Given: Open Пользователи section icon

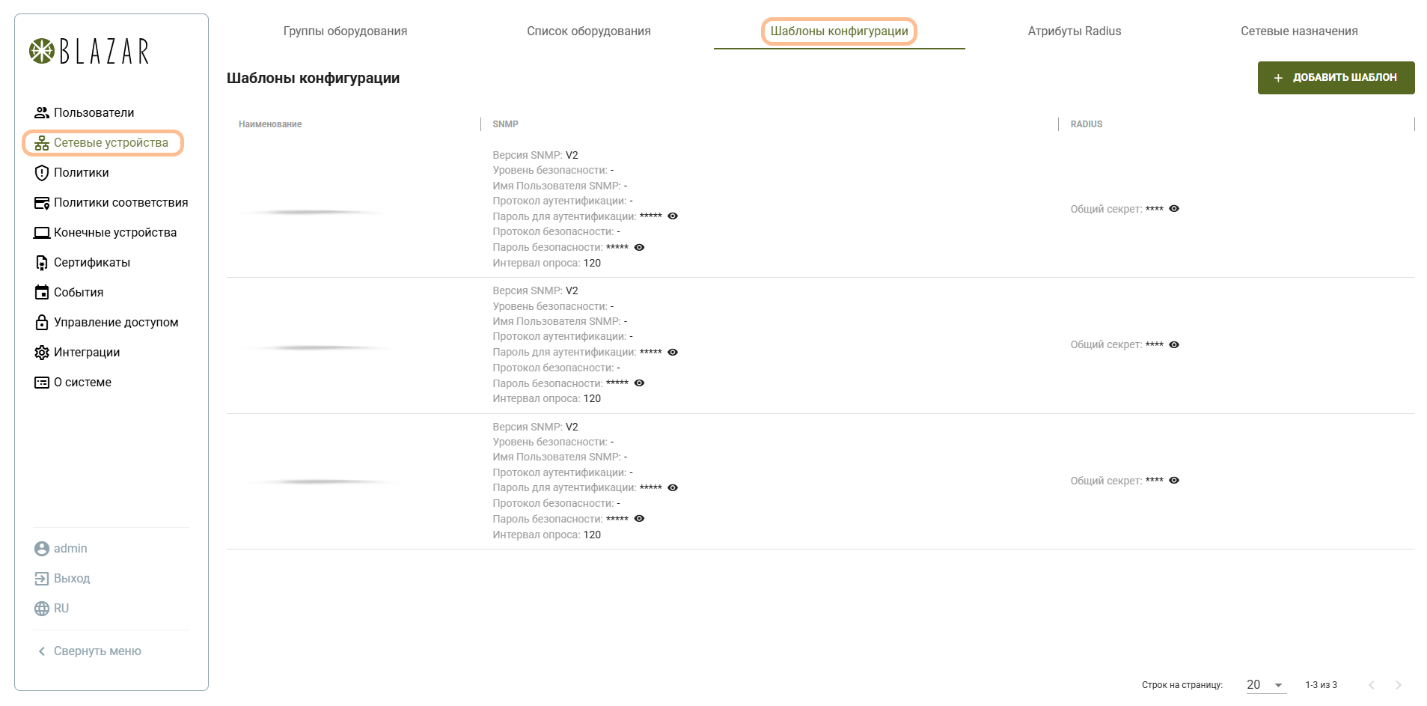Looking at the screenshot, I should [42, 113].
